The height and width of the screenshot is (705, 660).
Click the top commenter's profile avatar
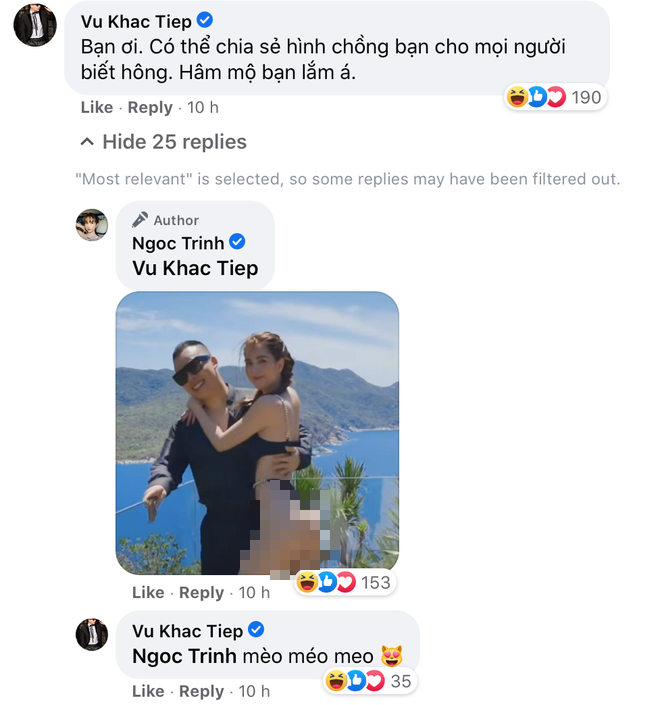click(x=34, y=23)
